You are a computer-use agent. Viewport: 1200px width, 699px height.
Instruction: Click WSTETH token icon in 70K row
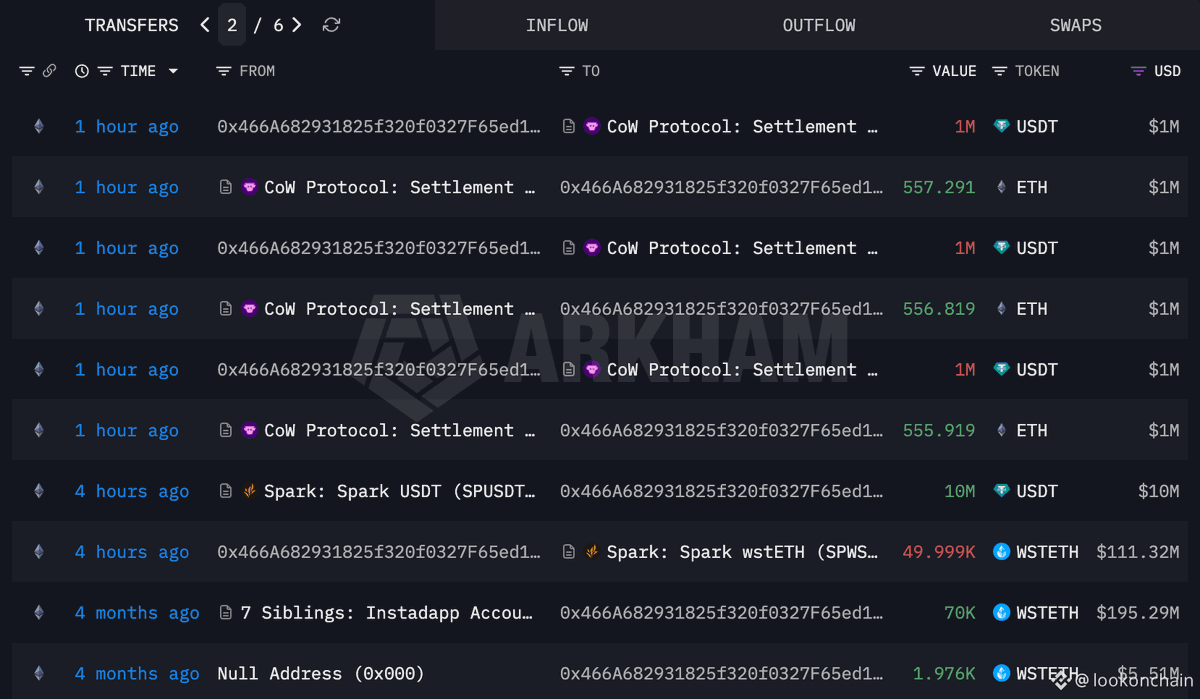1001,613
